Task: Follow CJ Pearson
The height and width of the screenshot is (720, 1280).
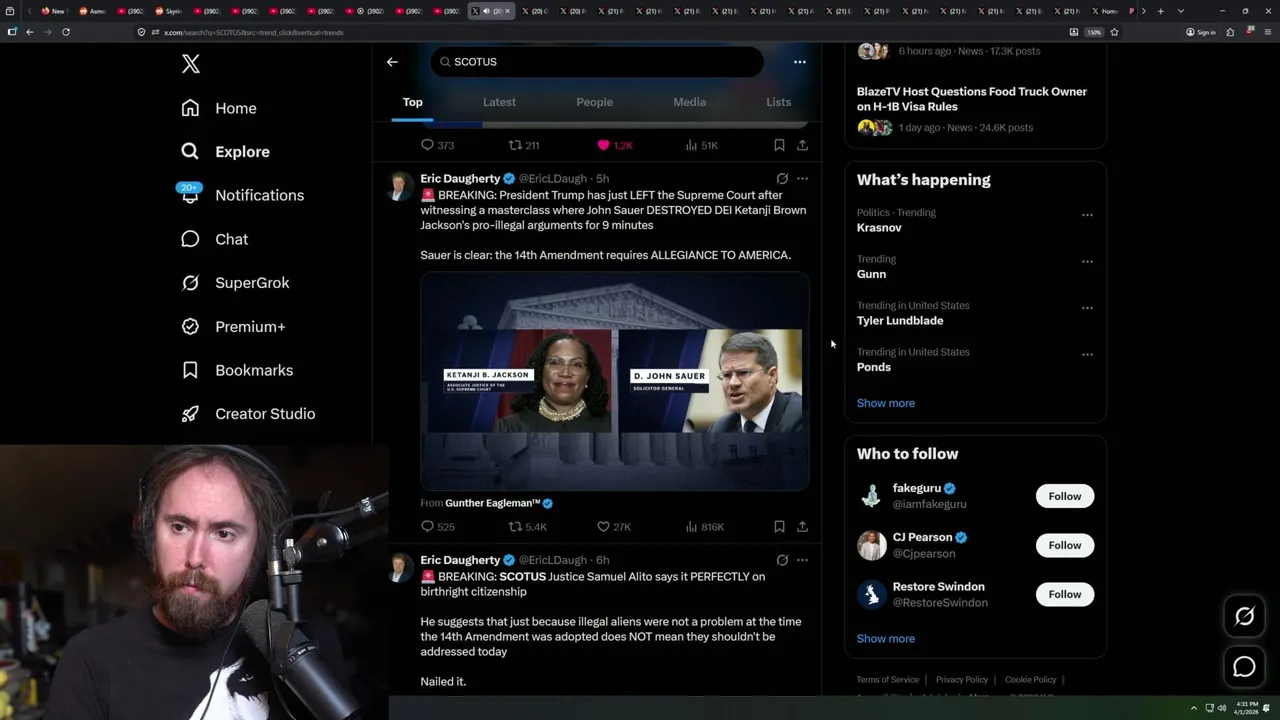Action: point(1064,545)
